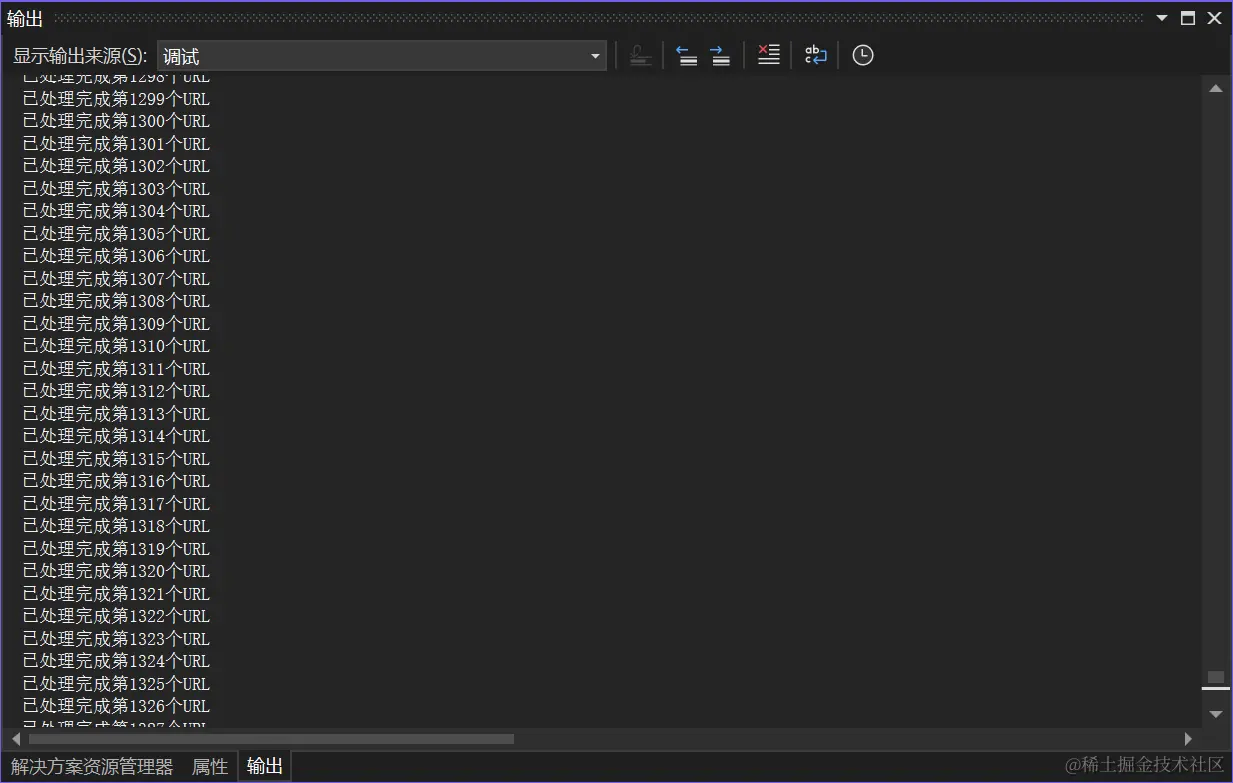Click the line 已处理完成第1322个URL

(116, 616)
